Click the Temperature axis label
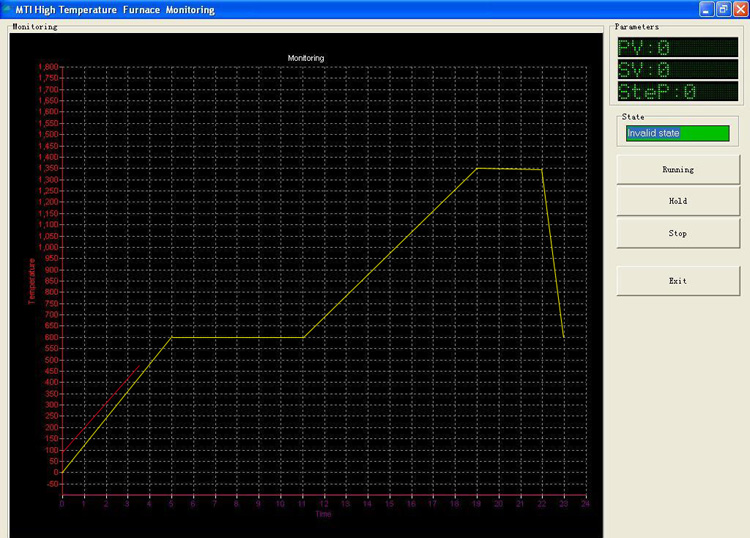The image size is (750, 538). pyautogui.click(x=32, y=281)
